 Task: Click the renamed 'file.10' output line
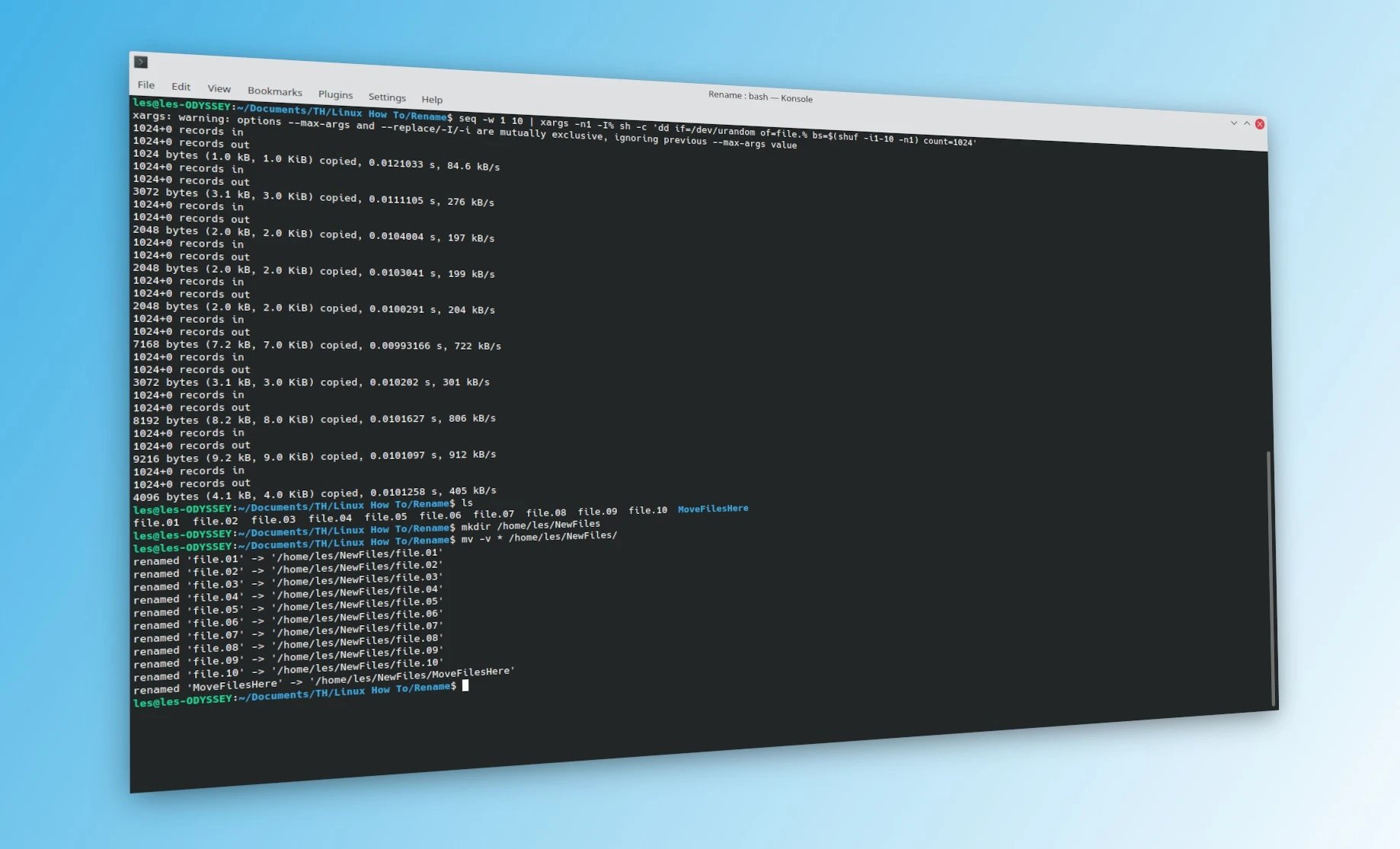pyautogui.click(x=288, y=669)
